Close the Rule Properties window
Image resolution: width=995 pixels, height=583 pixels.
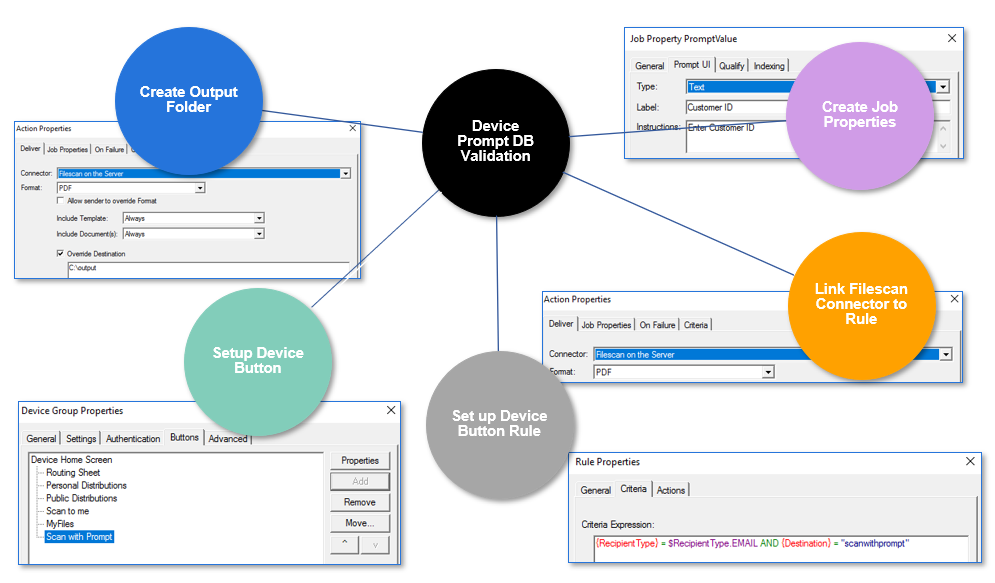tap(970, 461)
